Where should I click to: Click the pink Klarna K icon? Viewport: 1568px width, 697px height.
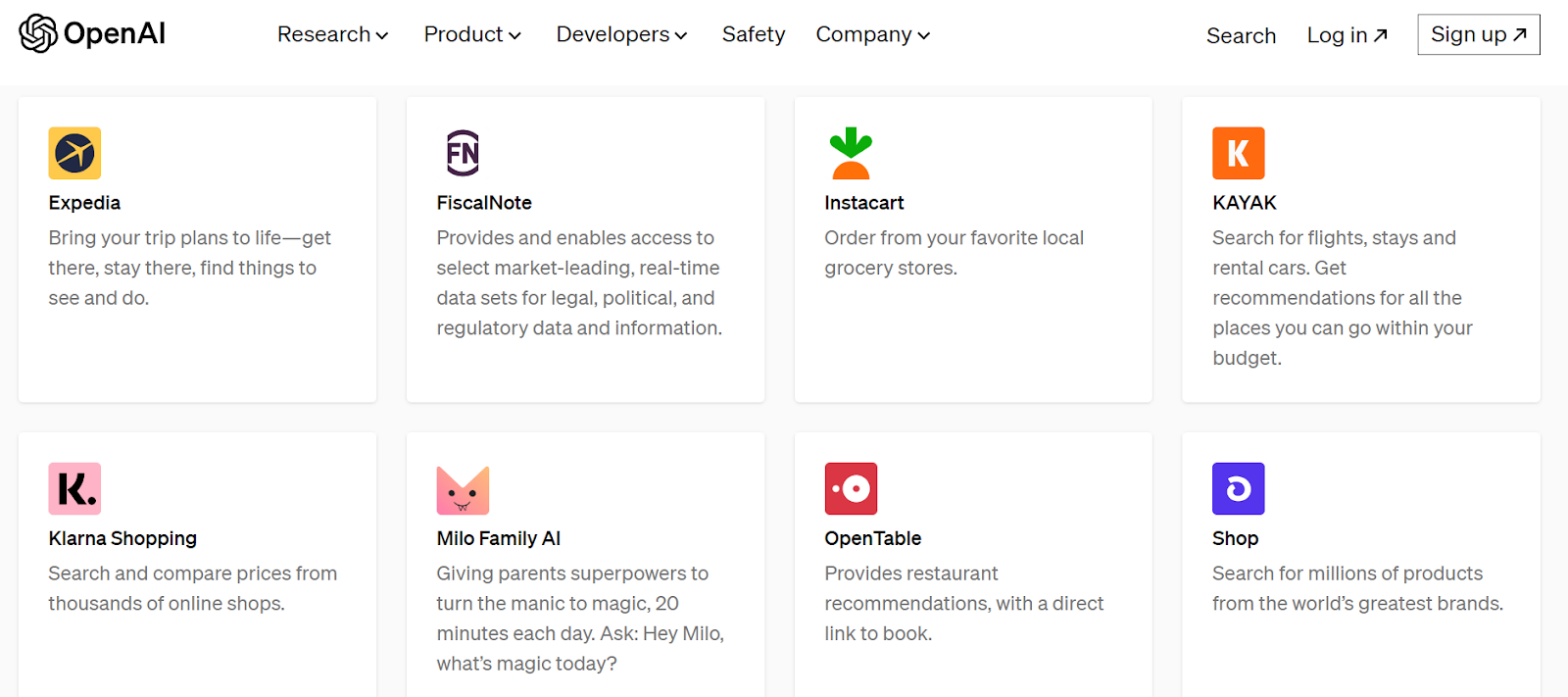coord(74,488)
